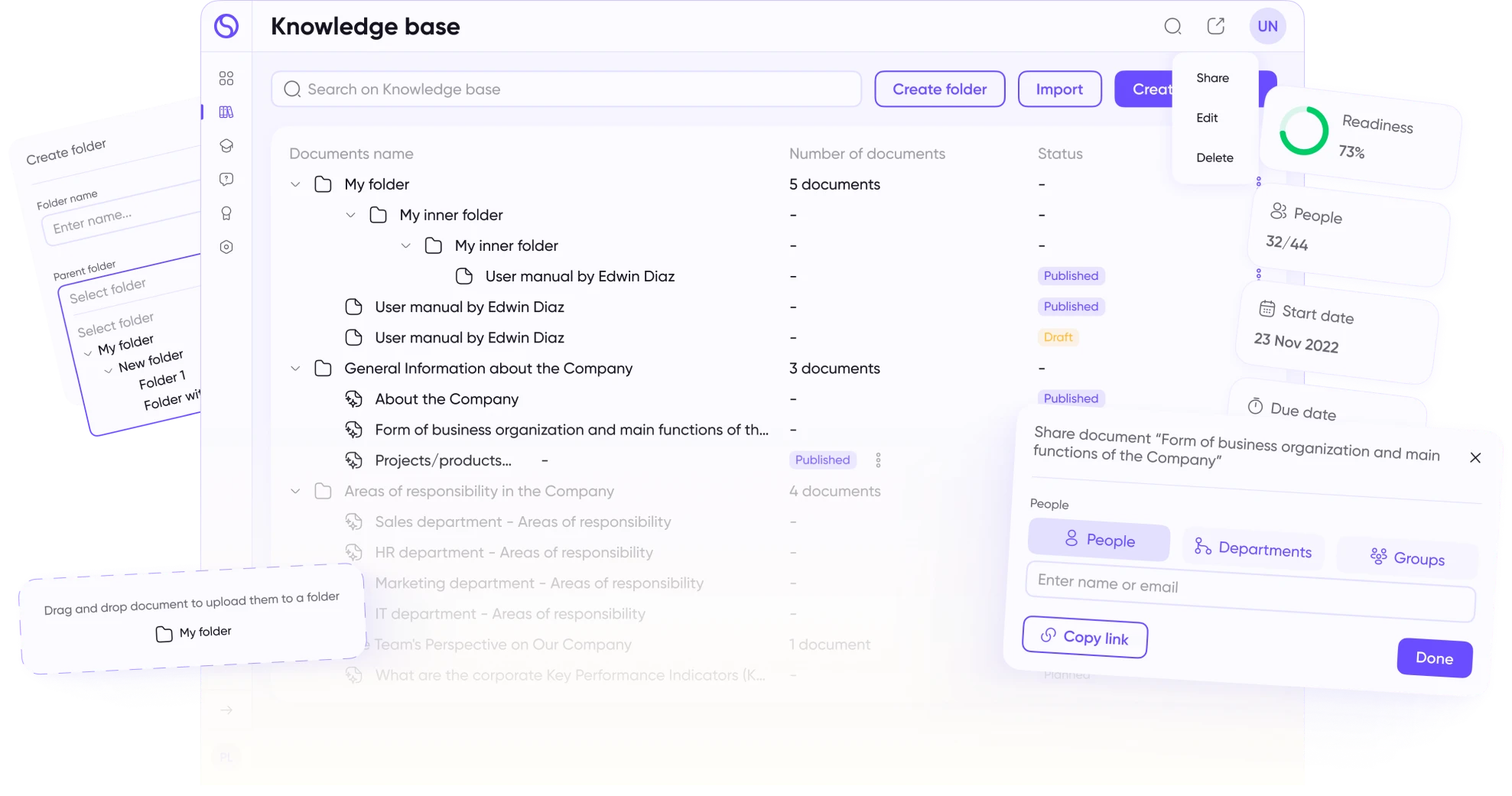
Task: Open the dashboard grid icon in sidebar
Action: pyautogui.click(x=226, y=79)
